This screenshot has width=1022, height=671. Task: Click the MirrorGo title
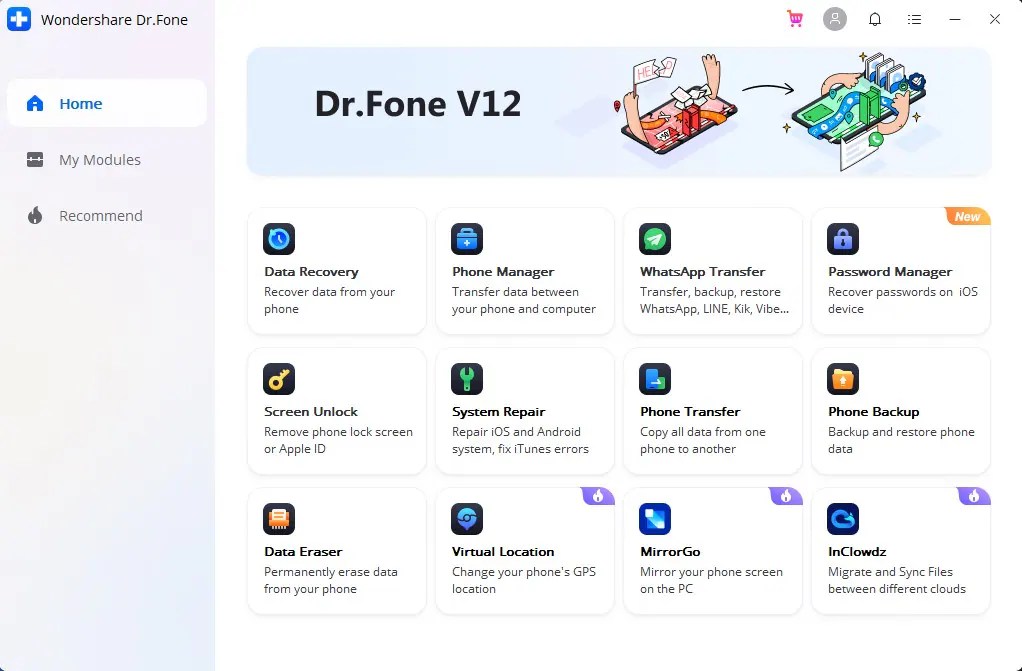pyautogui.click(x=670, y=552)
